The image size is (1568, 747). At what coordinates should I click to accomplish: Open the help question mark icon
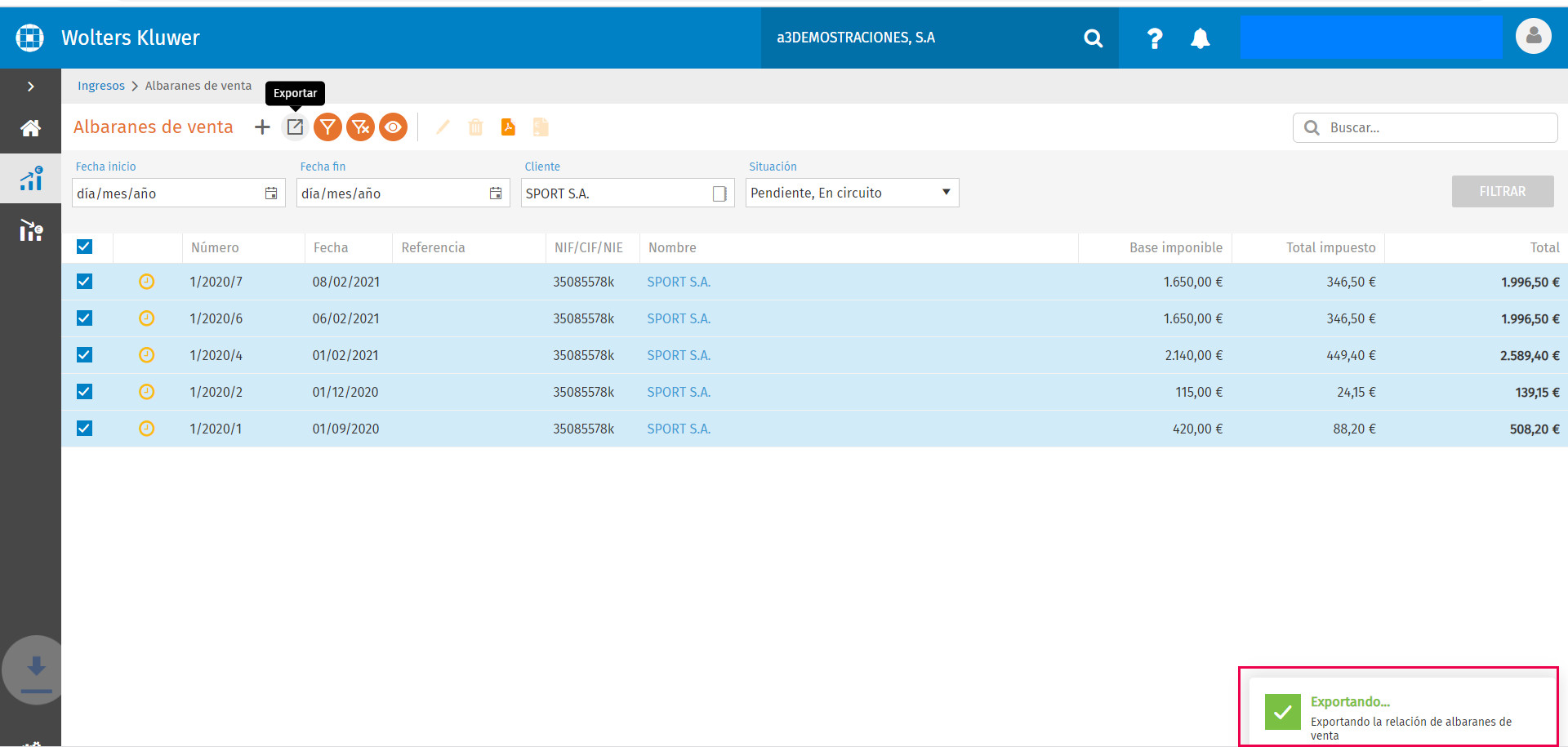(x=1154, y=38)
